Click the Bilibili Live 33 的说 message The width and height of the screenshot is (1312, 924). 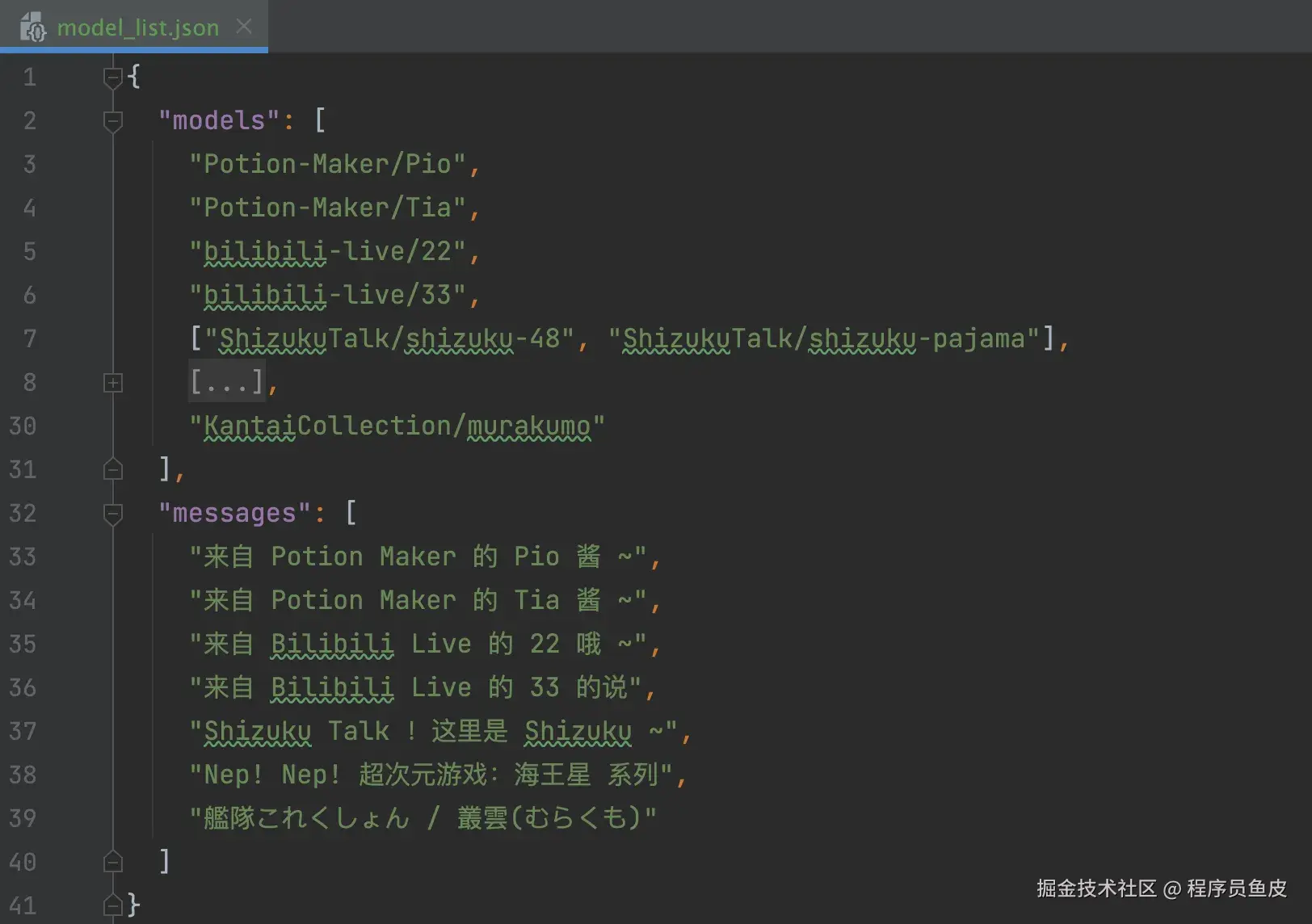(415, 687)
